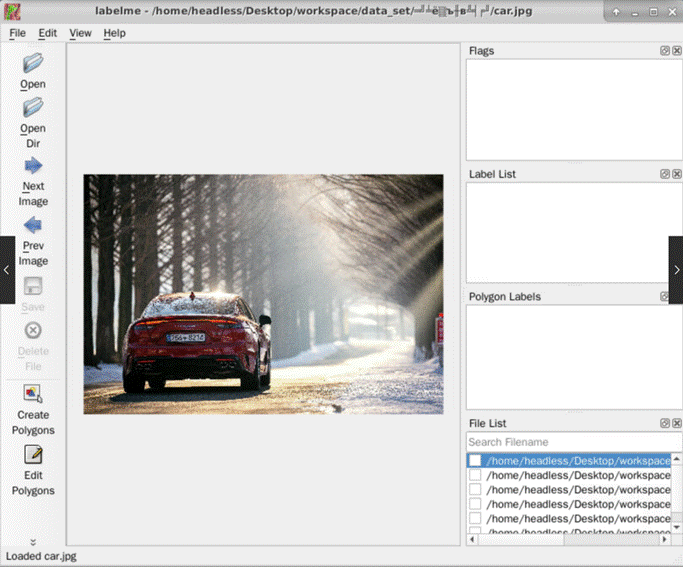Float the Polygon Labels panel
Screen dimensions: 683x567
(664, 297)
